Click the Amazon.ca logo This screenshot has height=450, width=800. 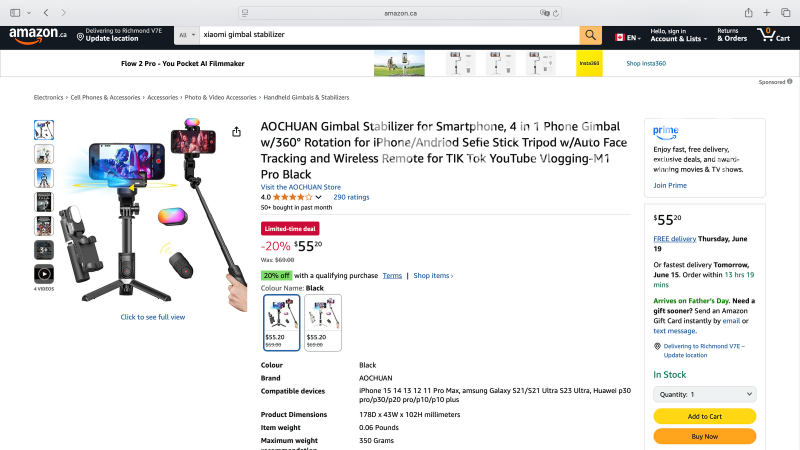[38, 34]
